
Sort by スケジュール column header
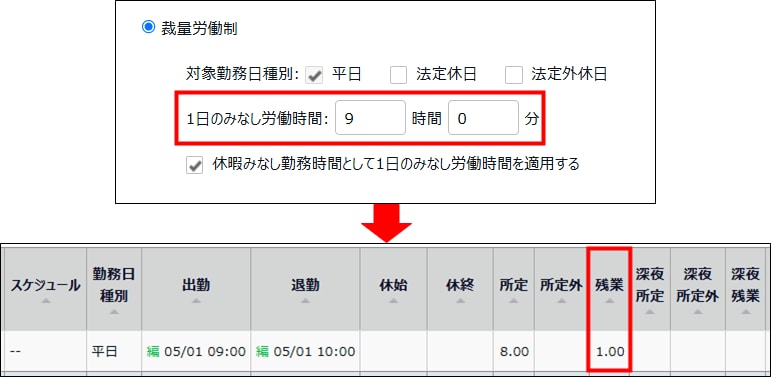click(x=45, y=289)
